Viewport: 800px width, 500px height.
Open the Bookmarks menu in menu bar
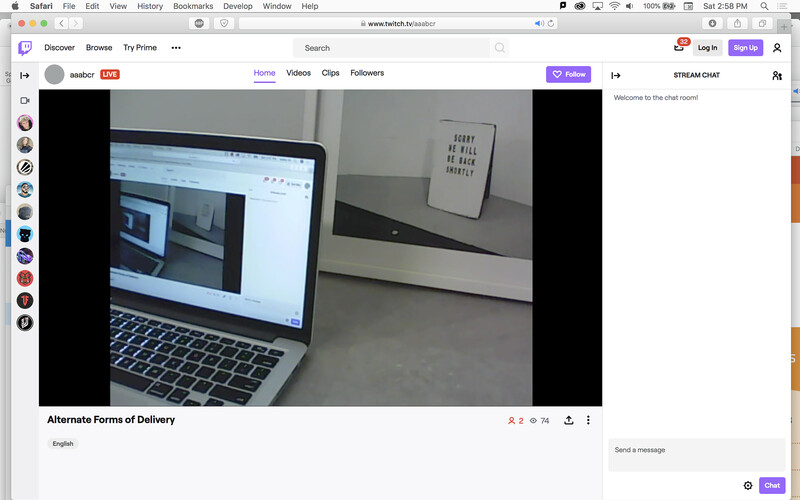coord(193,6)
